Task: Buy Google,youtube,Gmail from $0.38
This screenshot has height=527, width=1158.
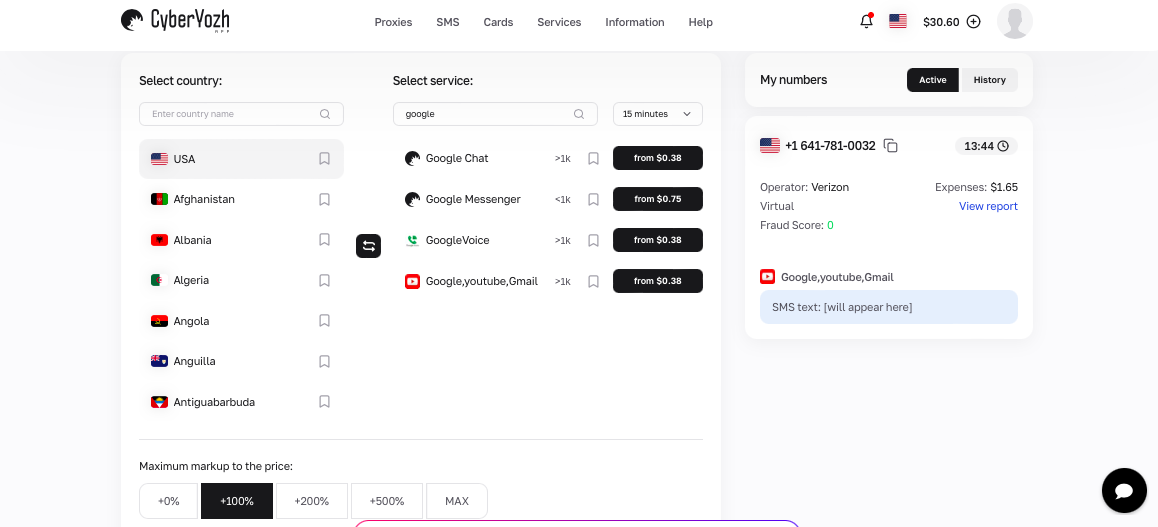Action: pos(657,281)
